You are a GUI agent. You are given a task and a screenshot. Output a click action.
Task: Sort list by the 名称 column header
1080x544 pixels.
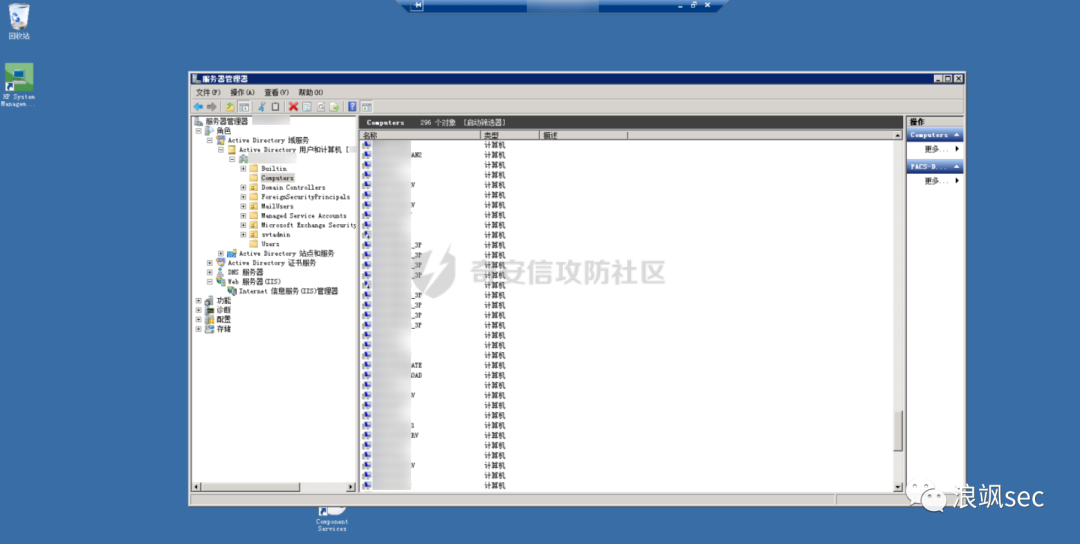419,136
